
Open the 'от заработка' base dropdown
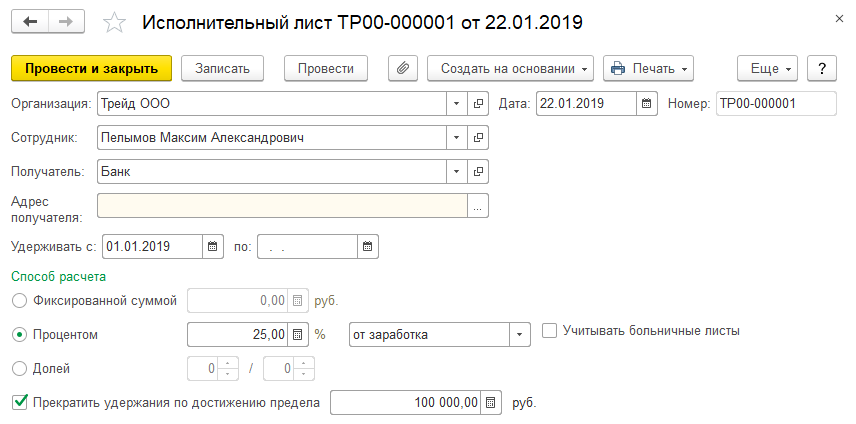click(x=519, y=334)
